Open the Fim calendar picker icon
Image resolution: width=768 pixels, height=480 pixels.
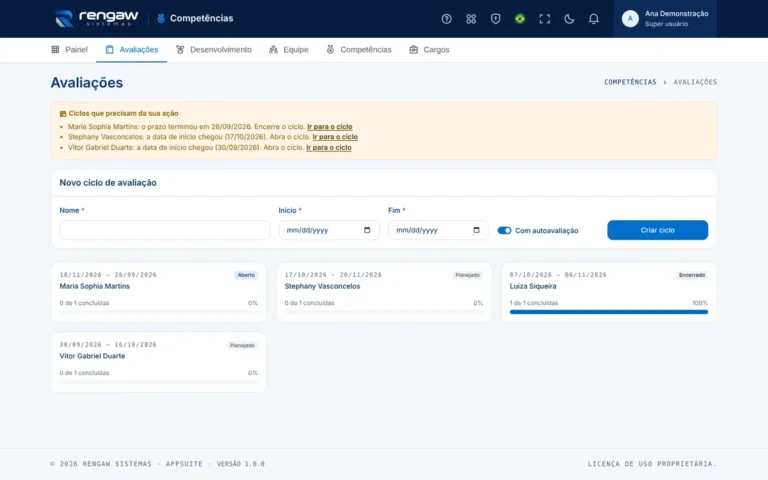(x=476, y=230)
